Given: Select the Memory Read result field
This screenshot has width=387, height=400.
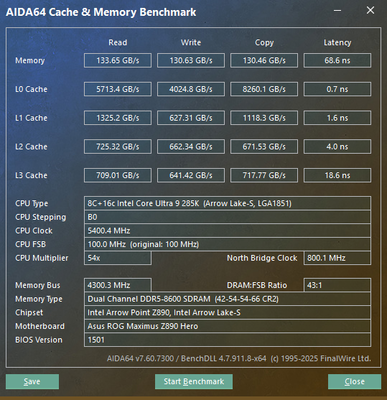Looking at the screenshot, I should point(118,60).
